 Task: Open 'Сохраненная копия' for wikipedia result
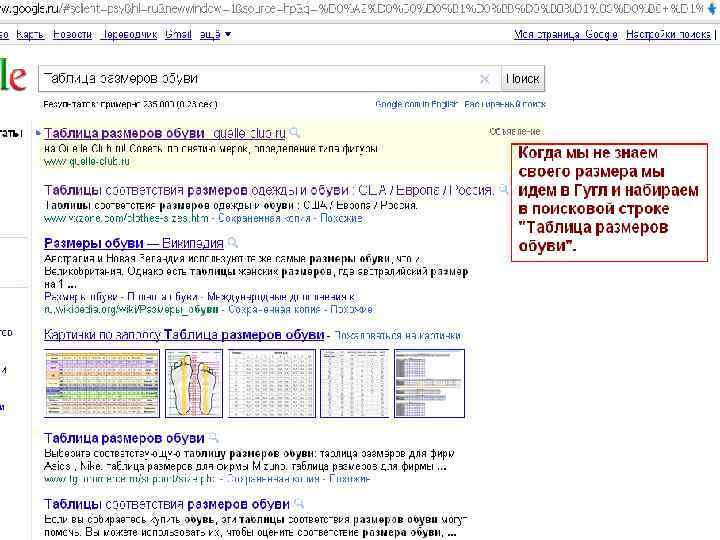274,309
